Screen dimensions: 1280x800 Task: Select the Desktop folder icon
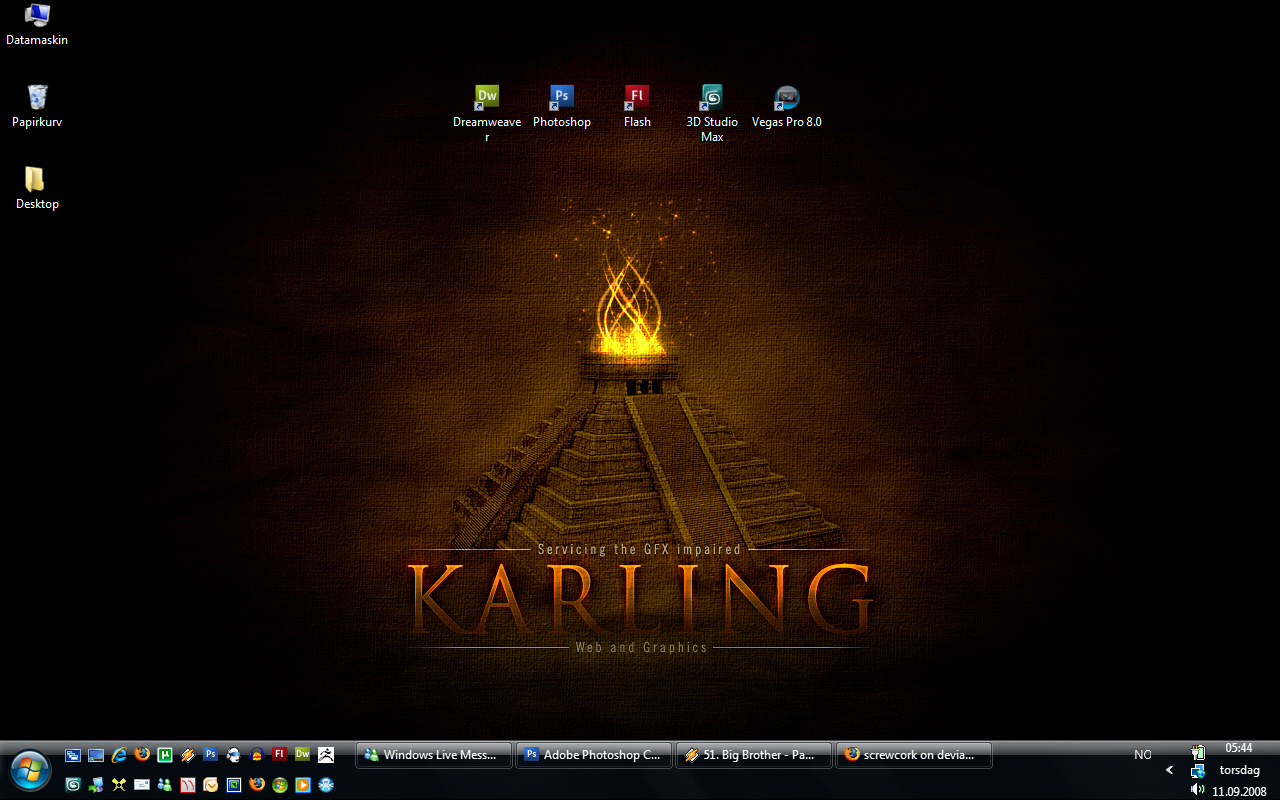[37, 189]
